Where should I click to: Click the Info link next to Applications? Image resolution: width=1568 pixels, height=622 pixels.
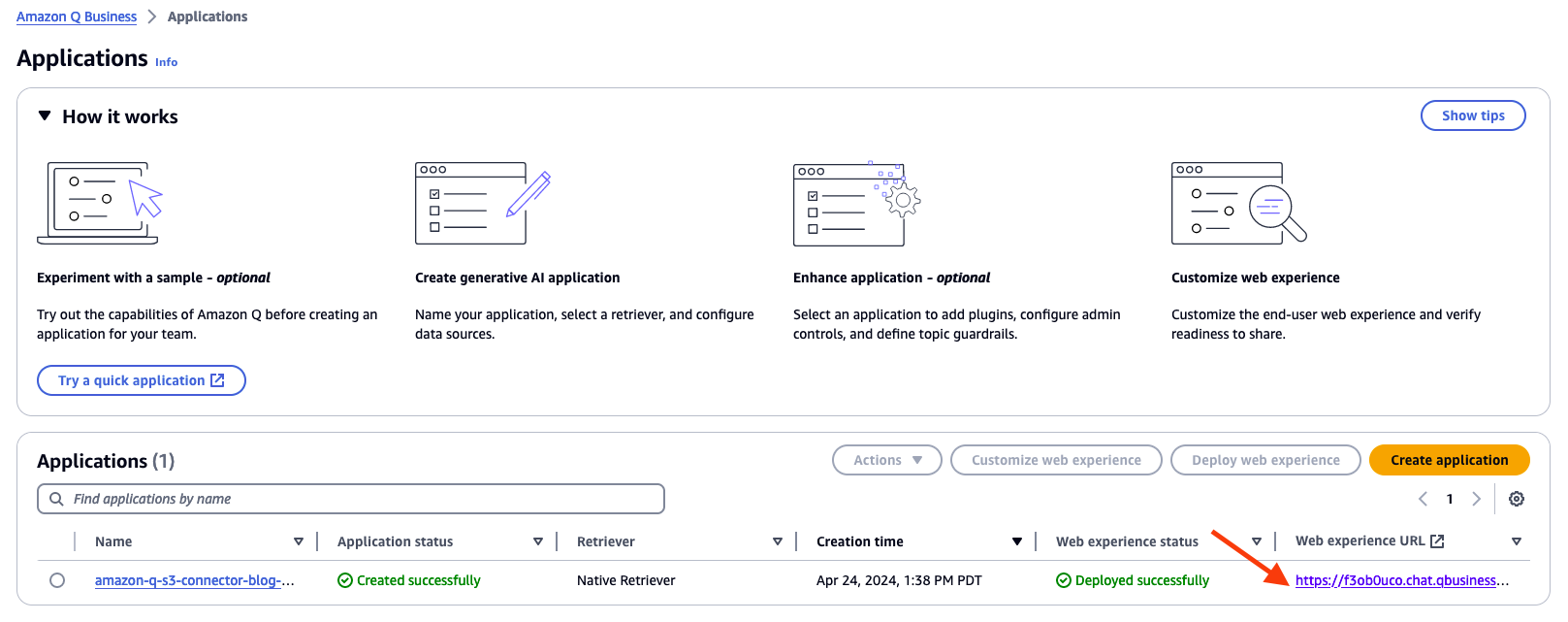pos(167,62)
